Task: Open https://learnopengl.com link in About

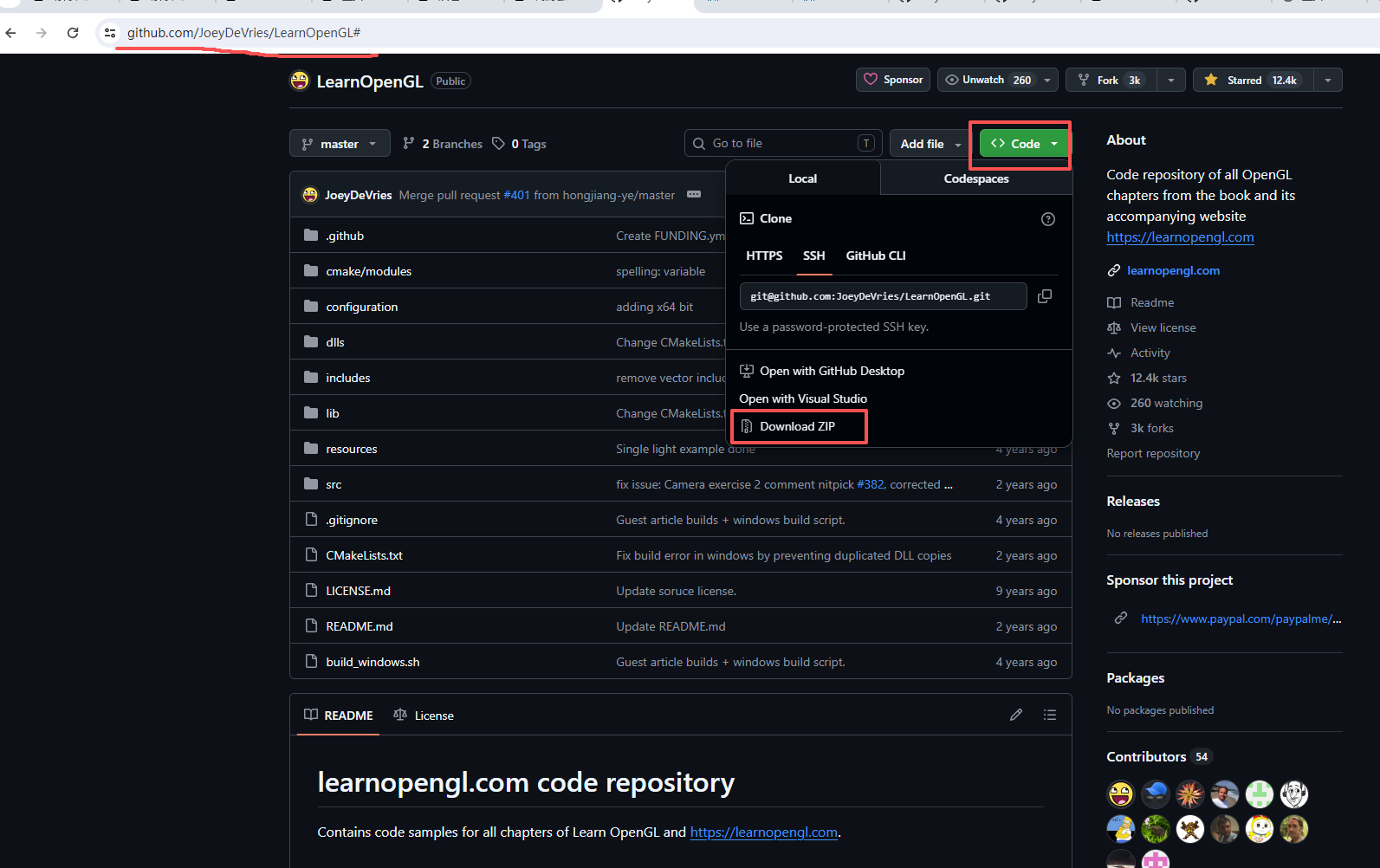Action: tap(1180, 237)
